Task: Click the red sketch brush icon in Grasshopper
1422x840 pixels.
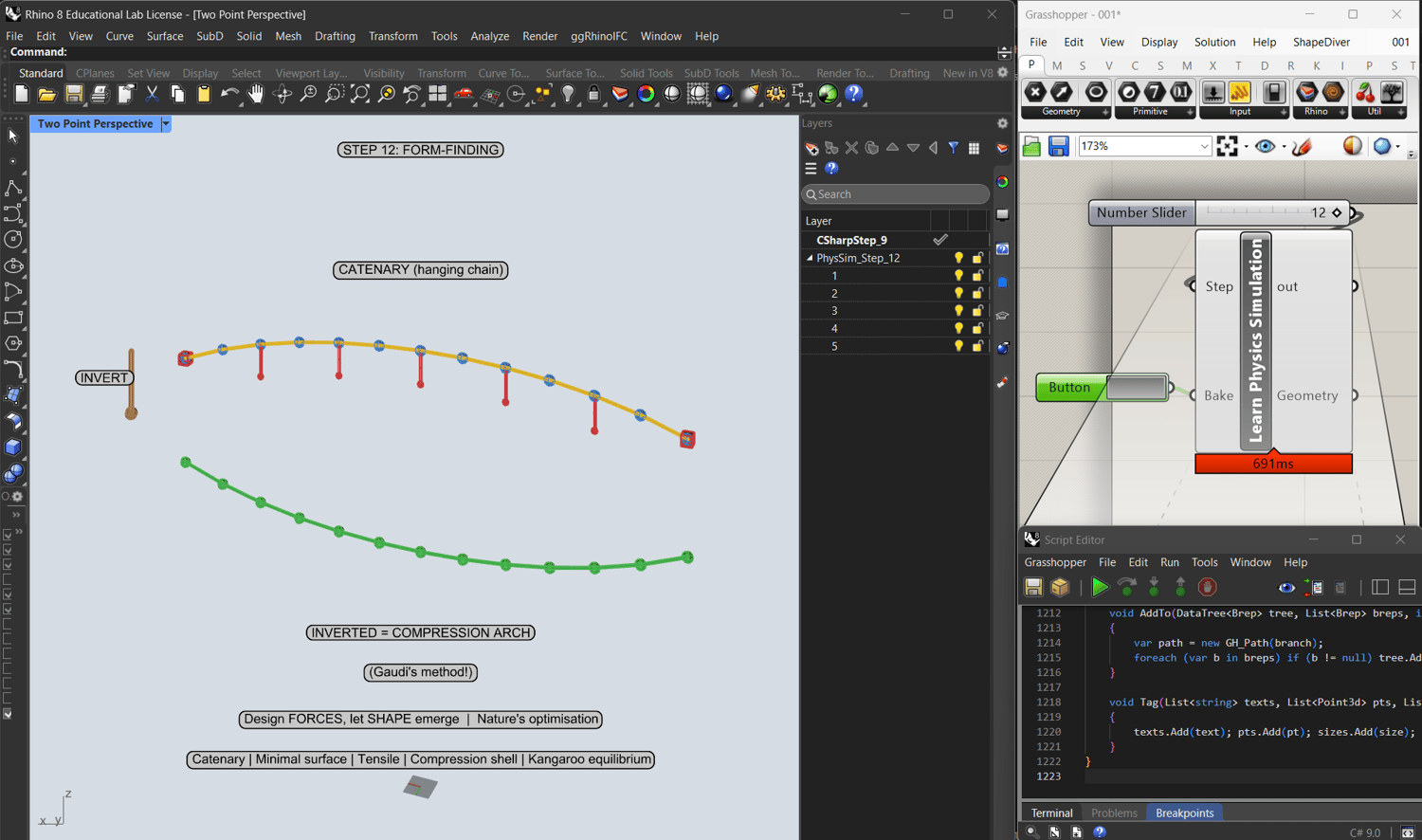Action: 1302,146
